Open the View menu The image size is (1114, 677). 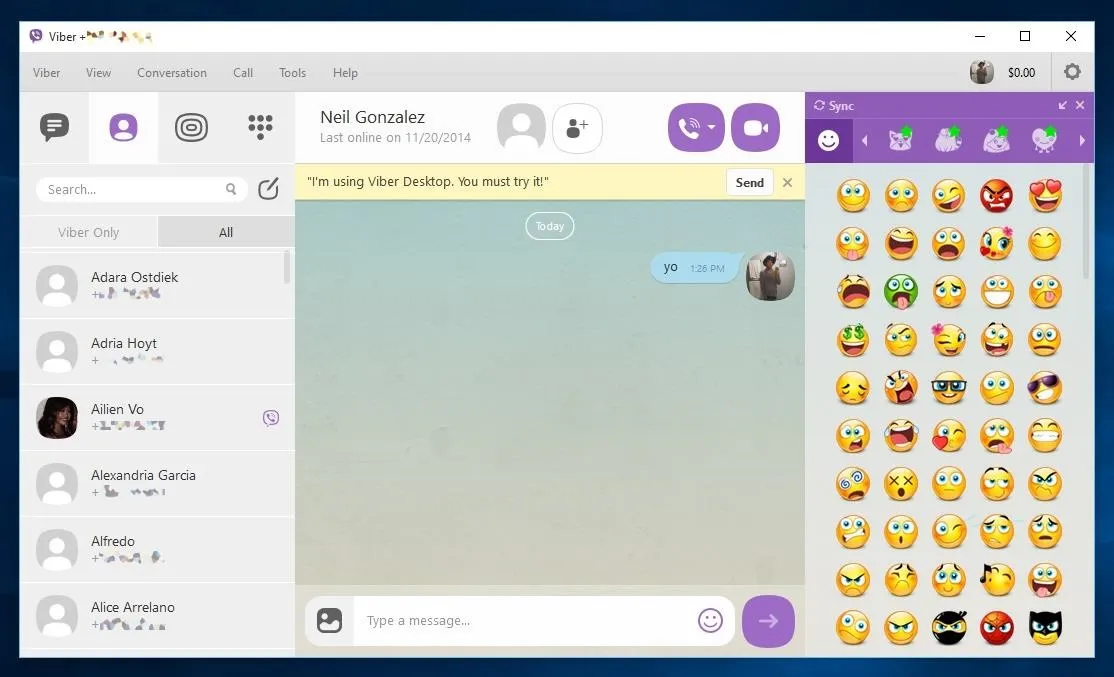[98, 72]
